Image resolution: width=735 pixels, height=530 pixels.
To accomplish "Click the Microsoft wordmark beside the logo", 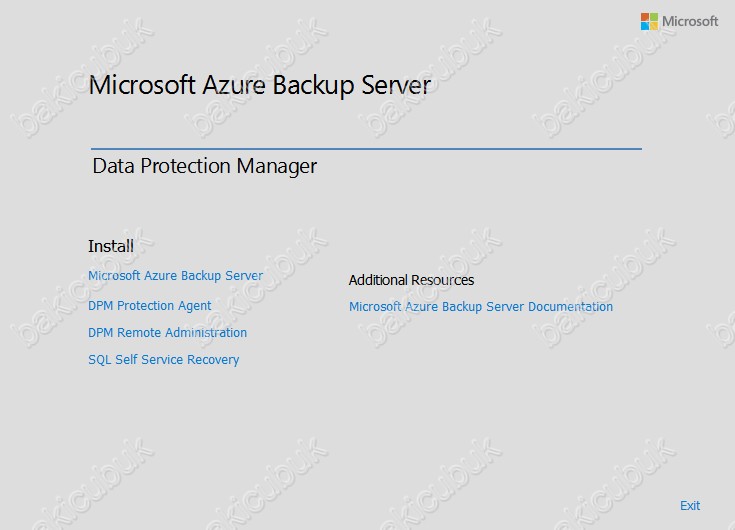I will [690, 22].
